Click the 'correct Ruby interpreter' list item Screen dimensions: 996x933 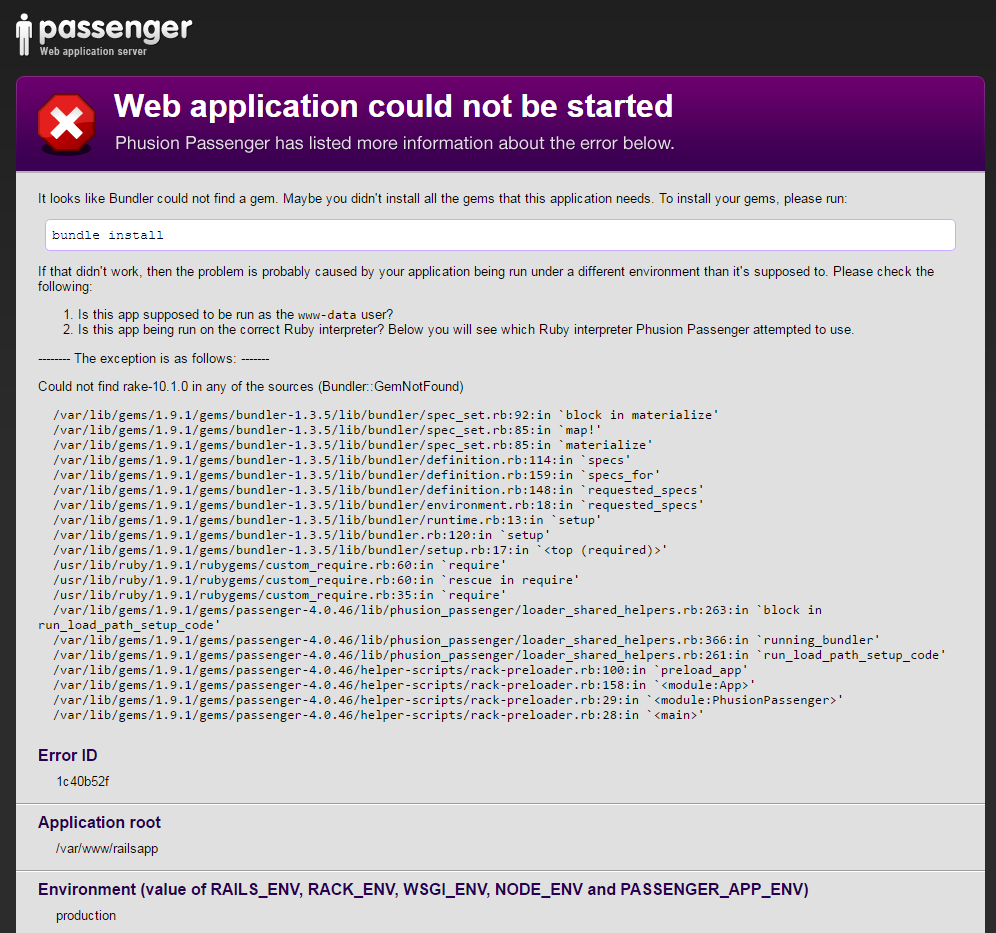point(466,330)
